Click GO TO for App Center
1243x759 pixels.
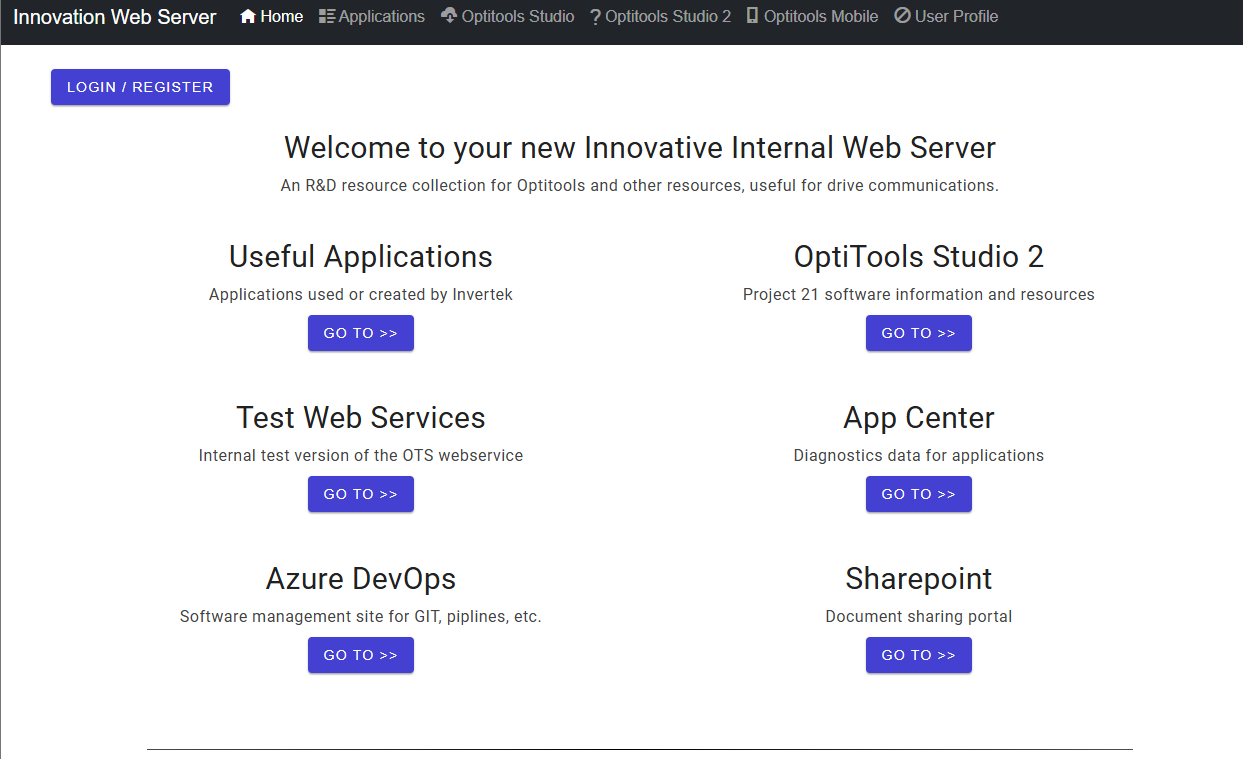click(x=918, y=494)
